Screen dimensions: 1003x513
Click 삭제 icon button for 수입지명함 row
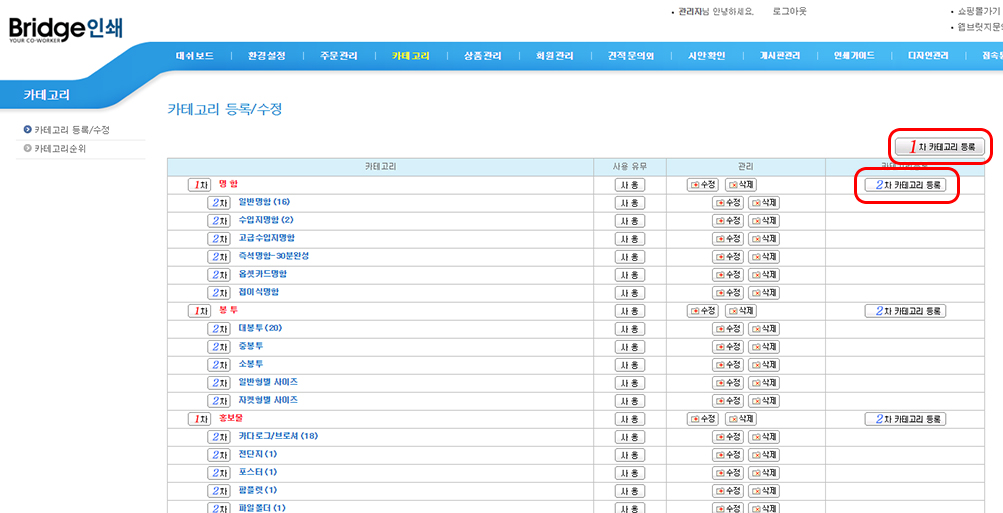point(766,221)
